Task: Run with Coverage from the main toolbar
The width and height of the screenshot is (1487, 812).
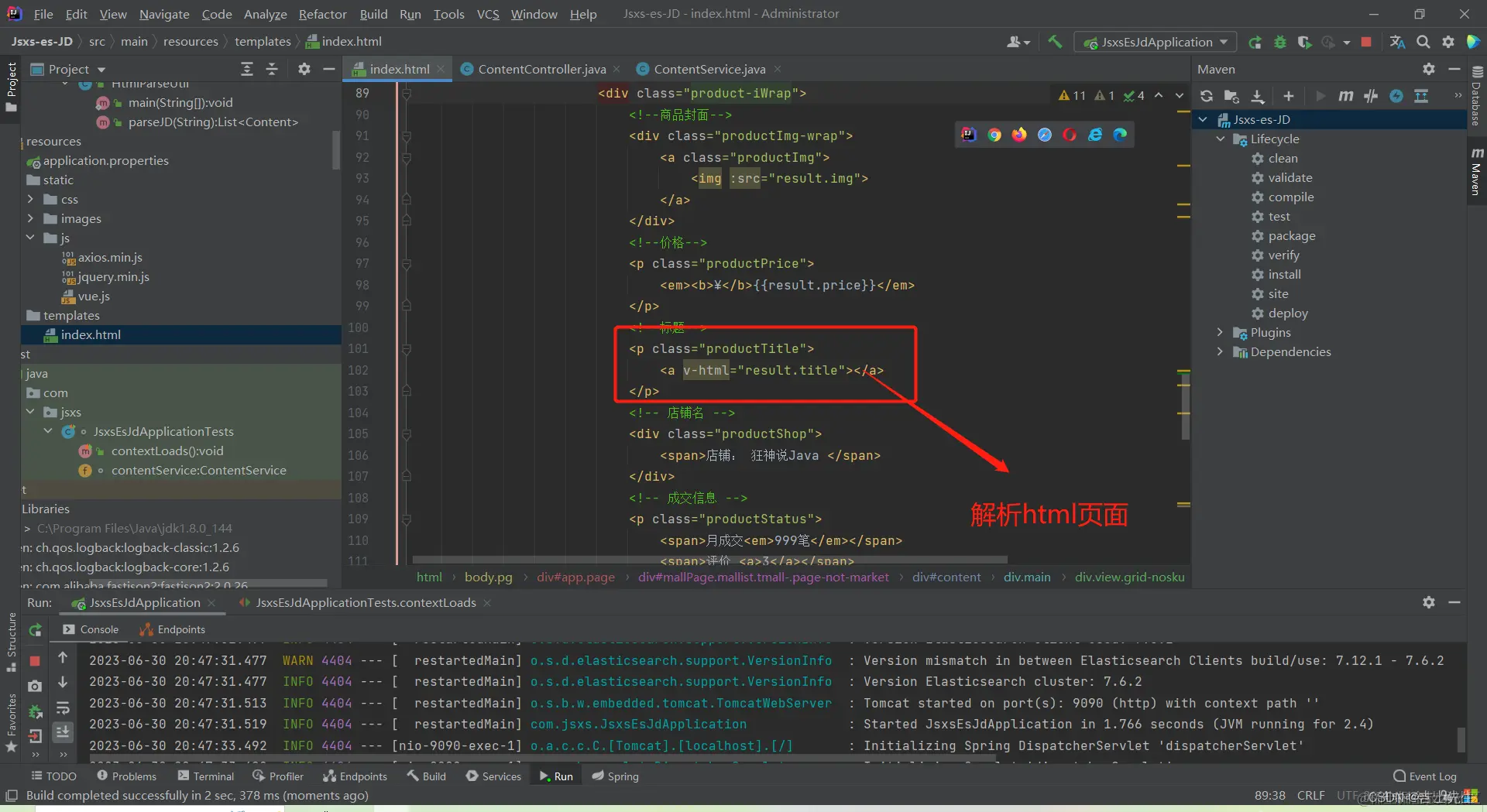Action: tap(1304, 42)
